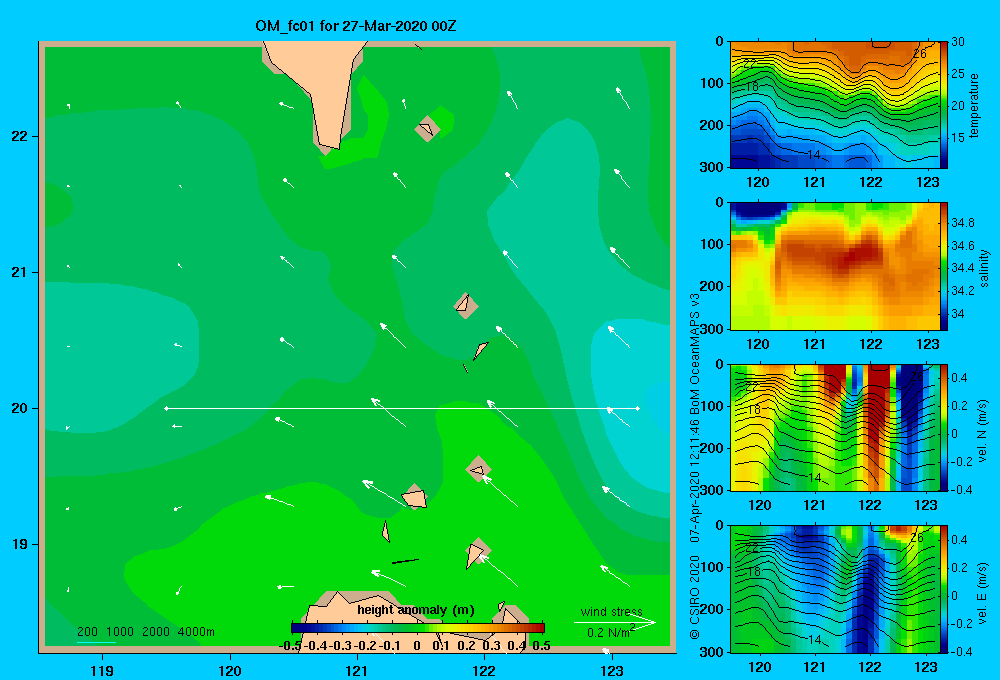Click the eastward velocity cross-section panel
The width and height of the screenshot is (1000, 680).
(x=834, y=589)
